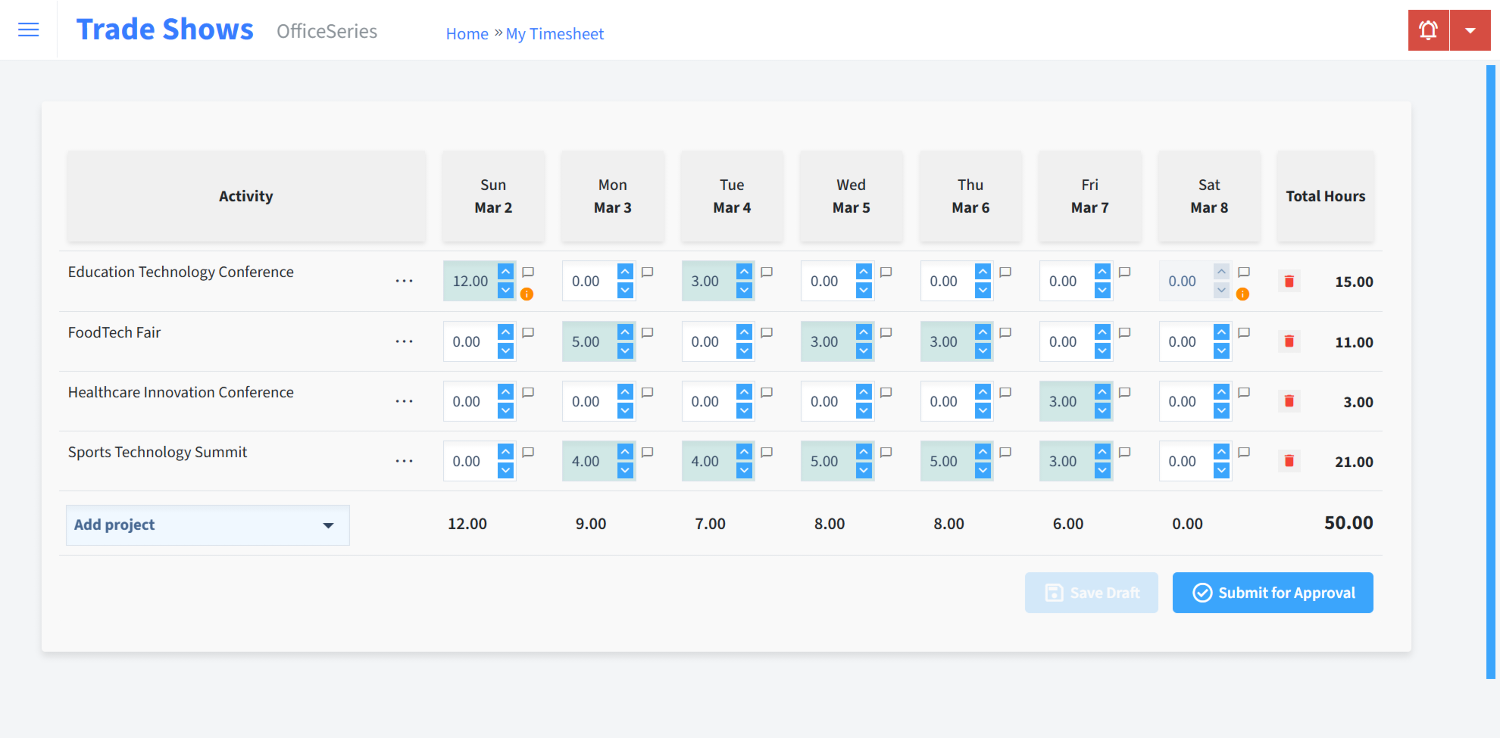Click the orange info icon beside Sunday's 12.00 entry

tap(528, 293)
